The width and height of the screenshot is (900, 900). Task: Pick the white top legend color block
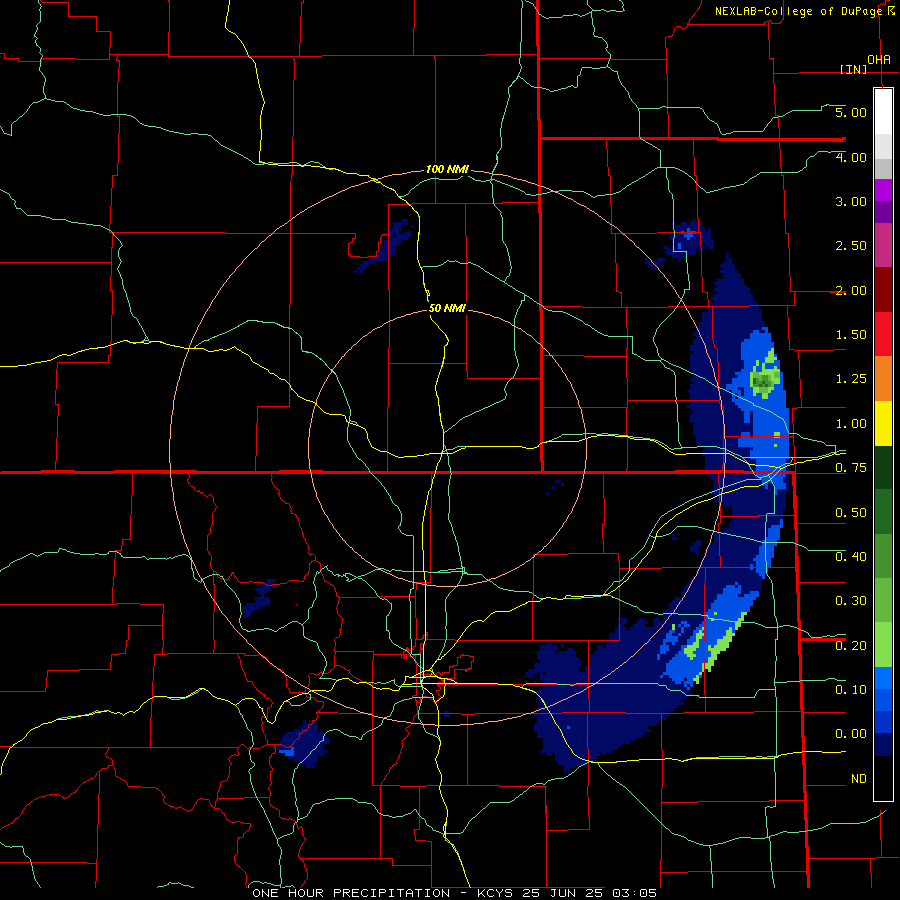(883, 112)
